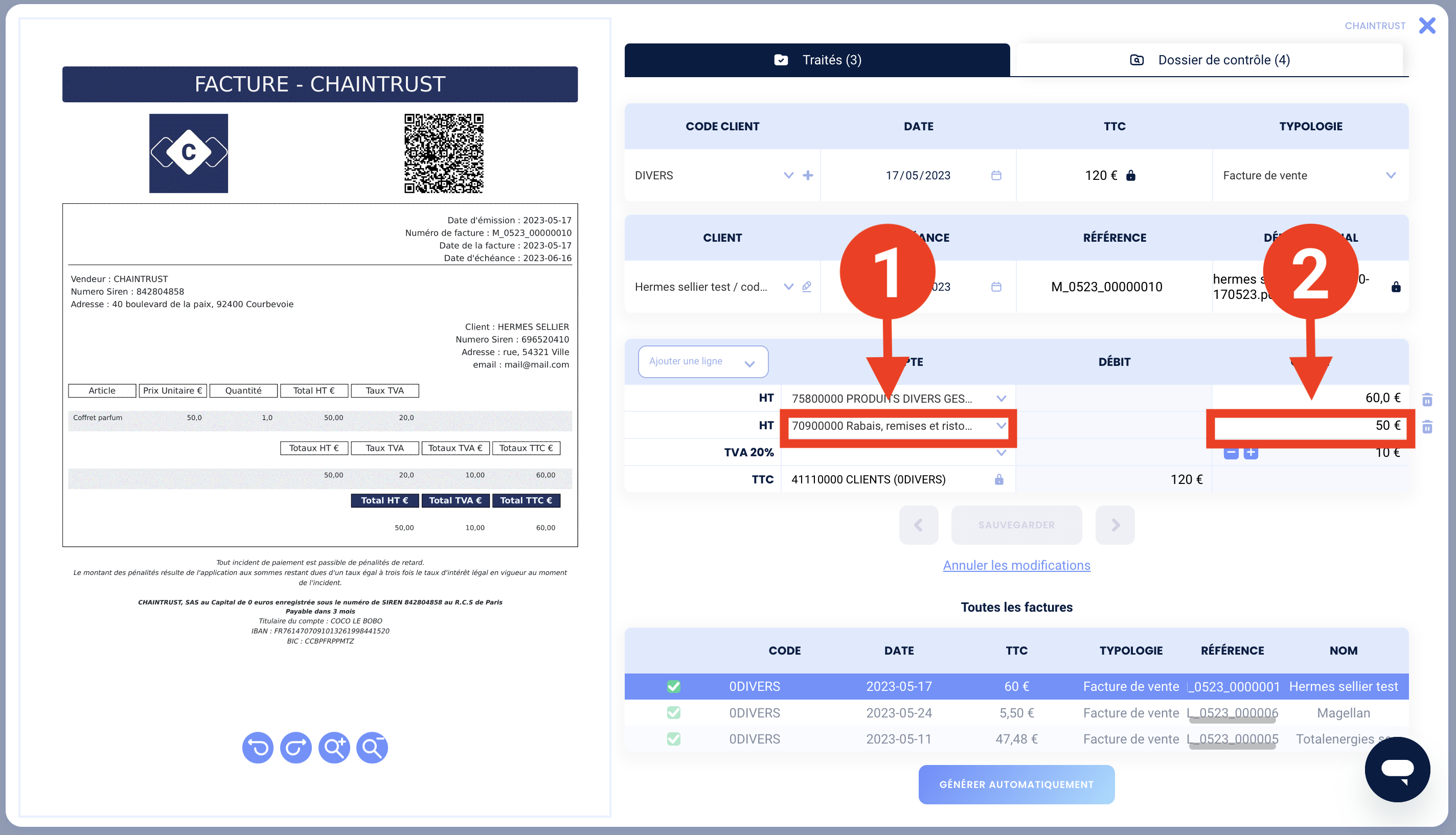This screenshot has width=1456, height=835.
Task: Click the minus button on TVA 20% row
Action: 1231,452
